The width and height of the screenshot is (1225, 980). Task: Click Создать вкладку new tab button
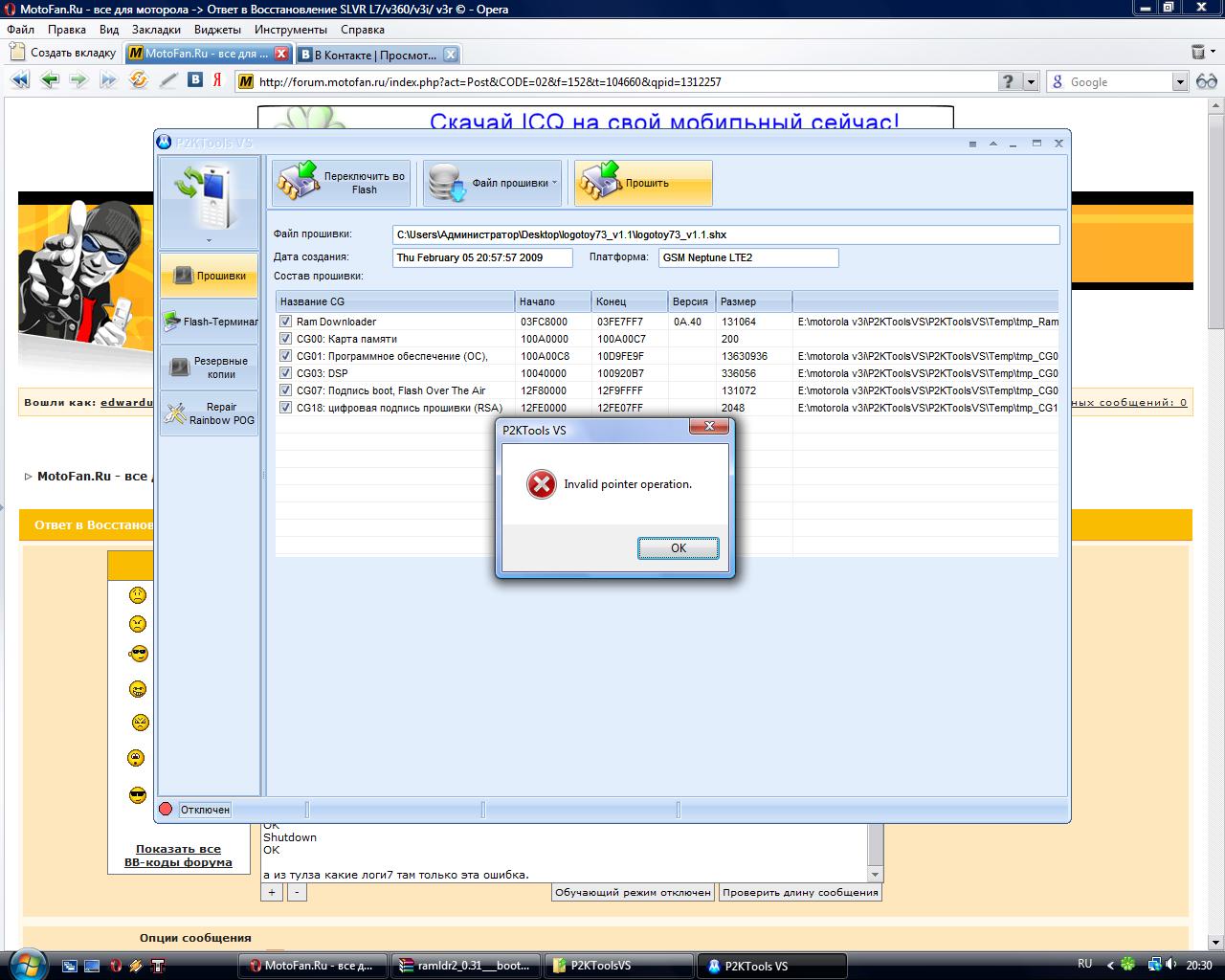63,54
